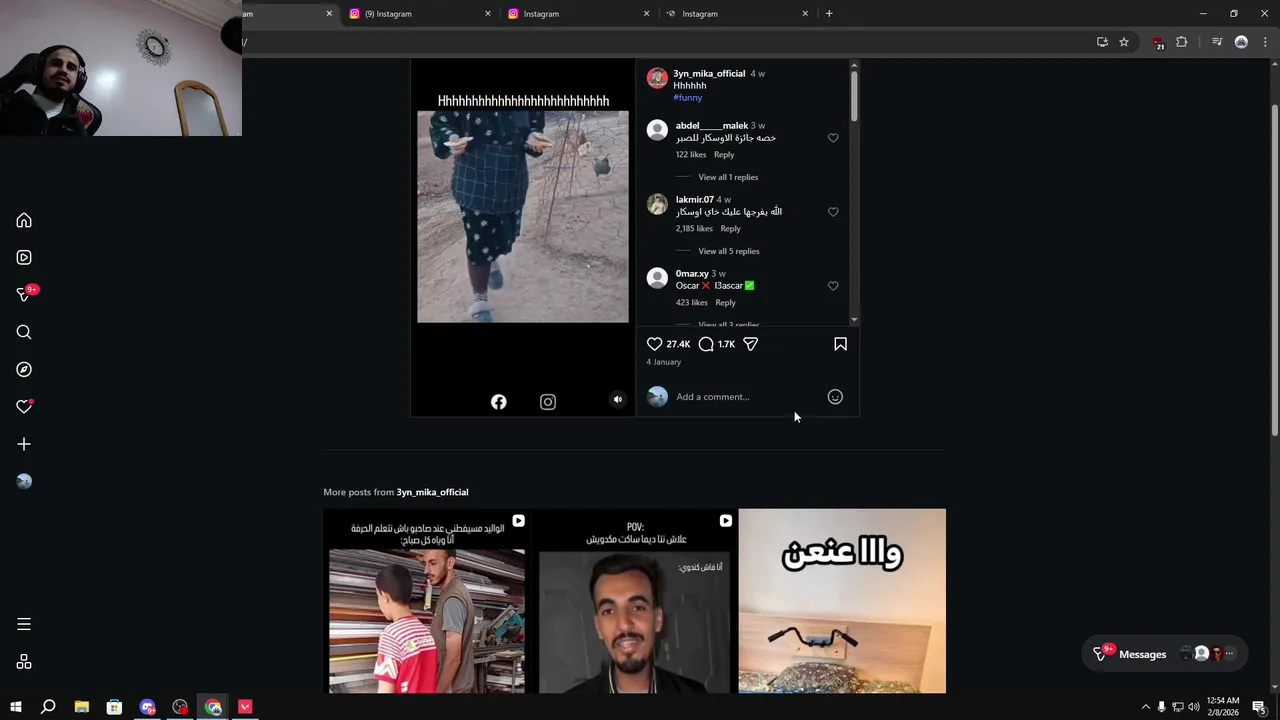Click the page vertical scrollbar
Screen dimensions: 1280x720
tap(1274, 270)
